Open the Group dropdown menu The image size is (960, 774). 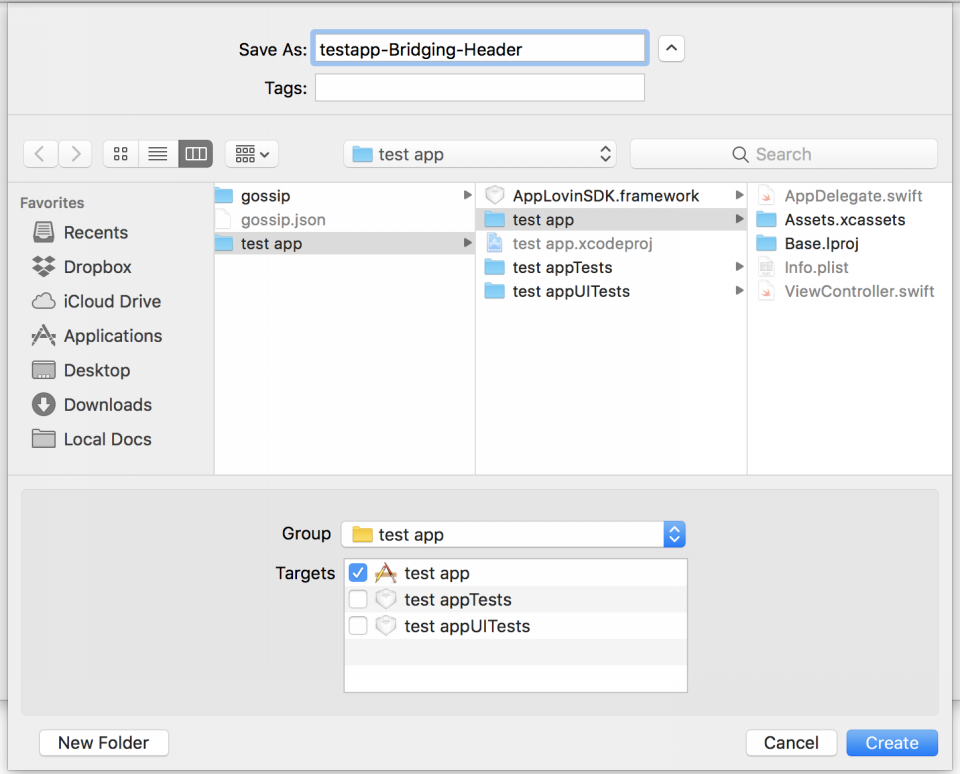513,535
